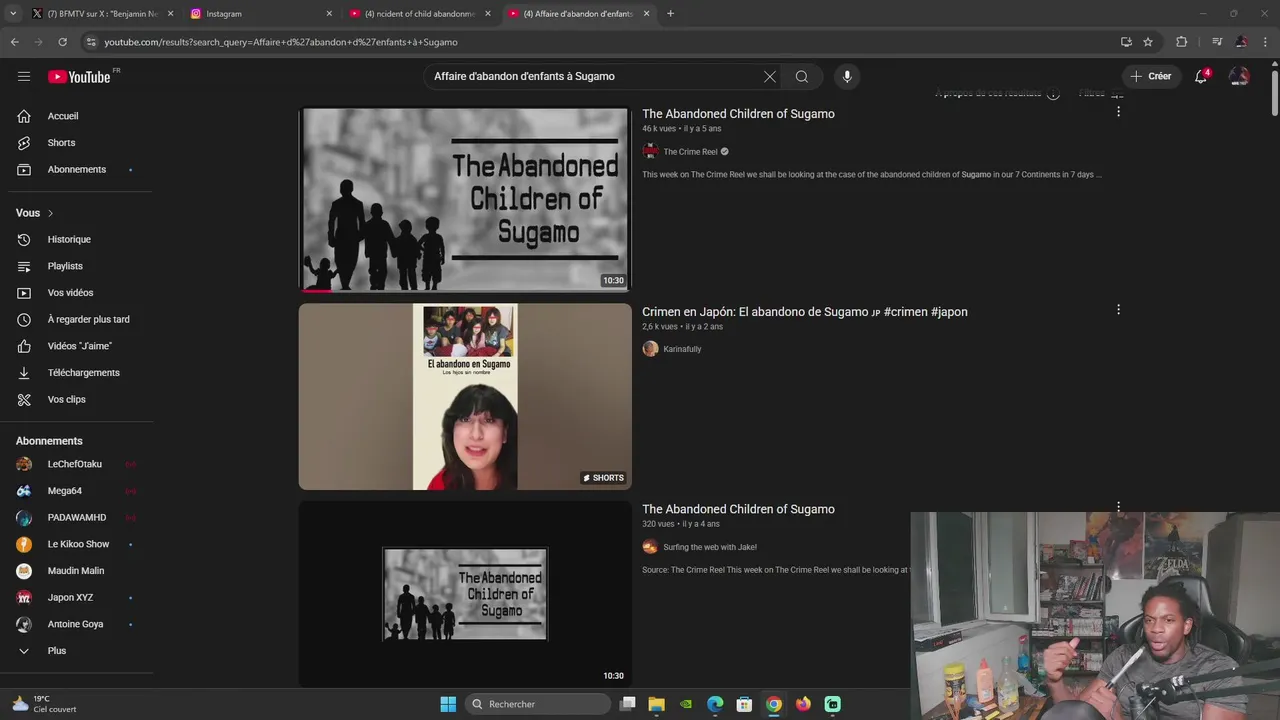This screenshot has height=720, width=1280.
Task: Open Surfing the web with Jake avatar
Action: [x=650, y=547]
